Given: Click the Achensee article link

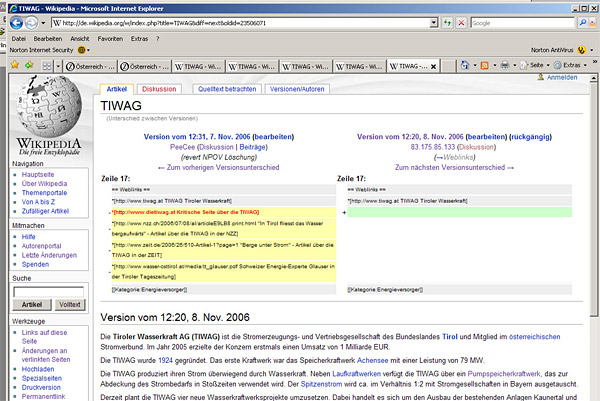Looking at the screenshot, I should [x=372, y=360].
